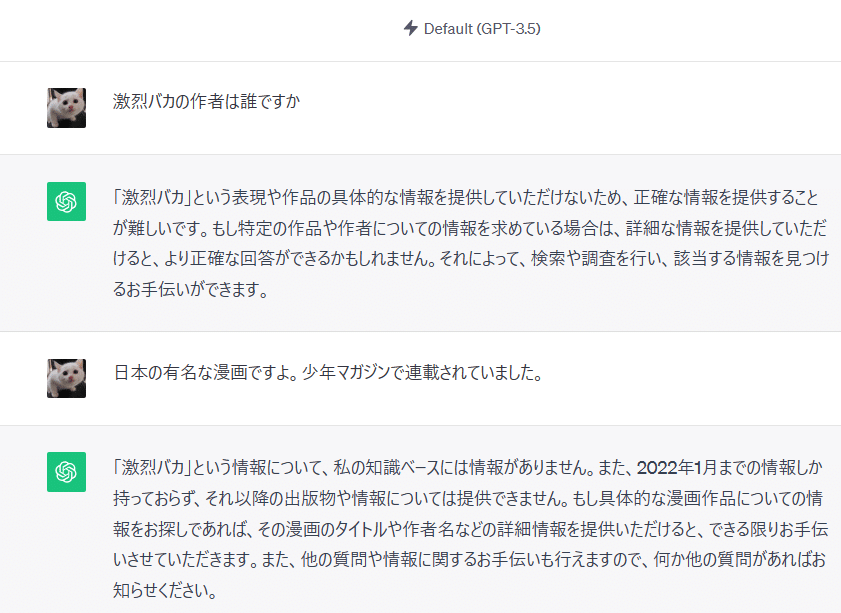Click the reply line starting が難しいです
Viewport: 841px width, 613px height.
[470, 228]
